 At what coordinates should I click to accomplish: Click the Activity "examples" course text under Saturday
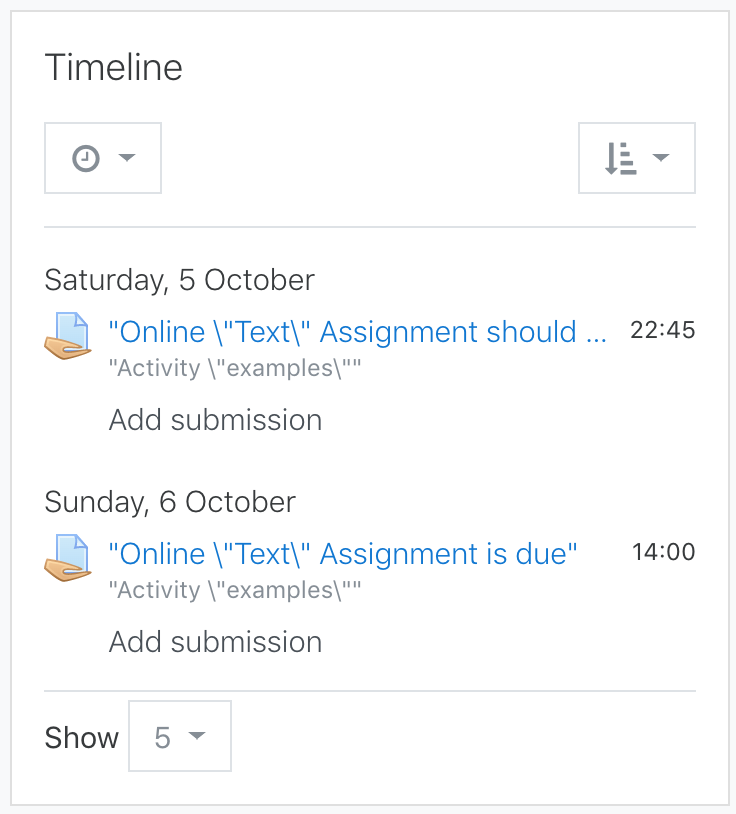(x=235, y=368)
